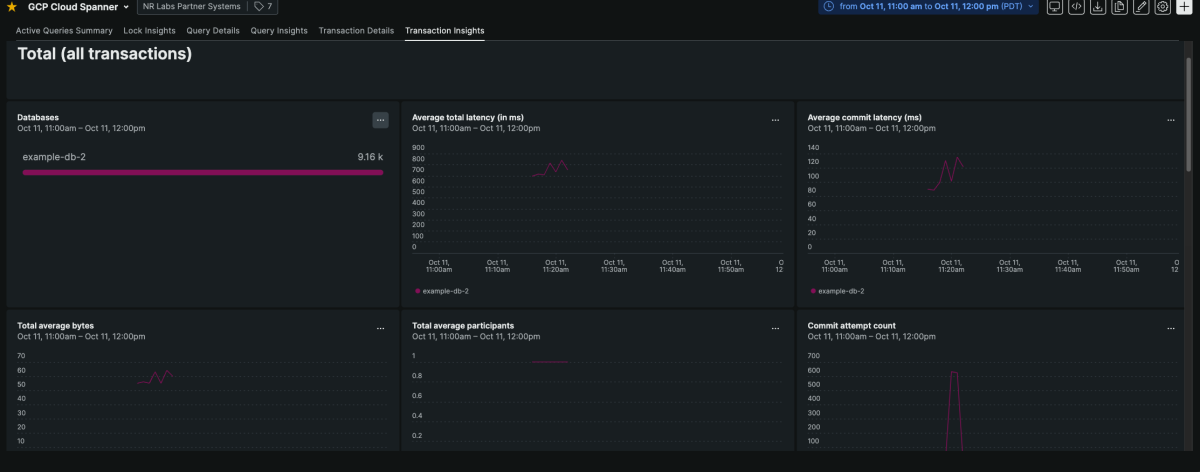Click the favorite star icon
The width and height of the screenshot is (1200, 472).
12,7
